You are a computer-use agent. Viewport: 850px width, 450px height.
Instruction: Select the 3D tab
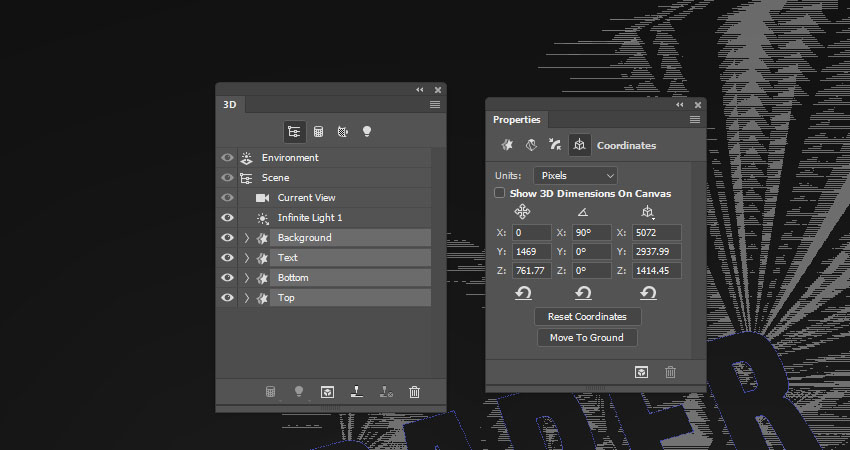(x=230, y=105)
